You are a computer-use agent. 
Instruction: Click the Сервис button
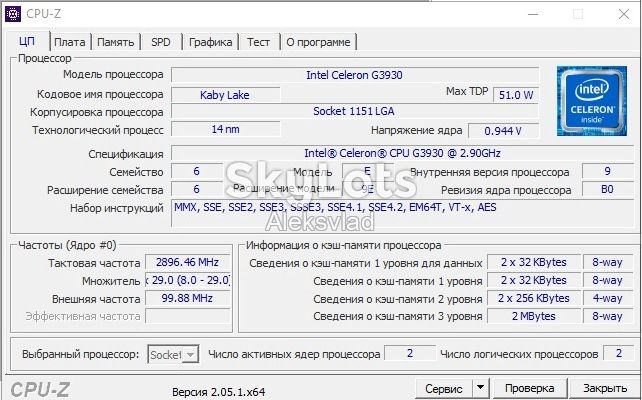click(x=444, y=389)
